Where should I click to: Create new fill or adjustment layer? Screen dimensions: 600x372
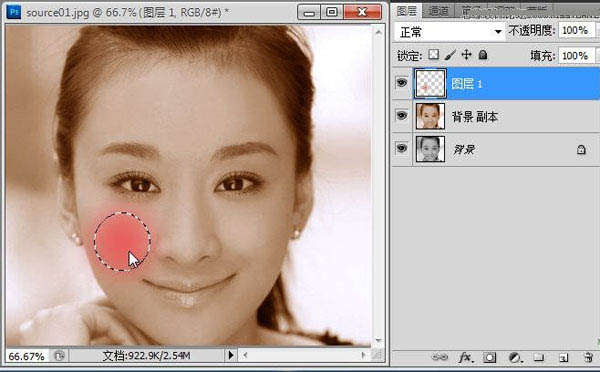(x=515, y=358)
